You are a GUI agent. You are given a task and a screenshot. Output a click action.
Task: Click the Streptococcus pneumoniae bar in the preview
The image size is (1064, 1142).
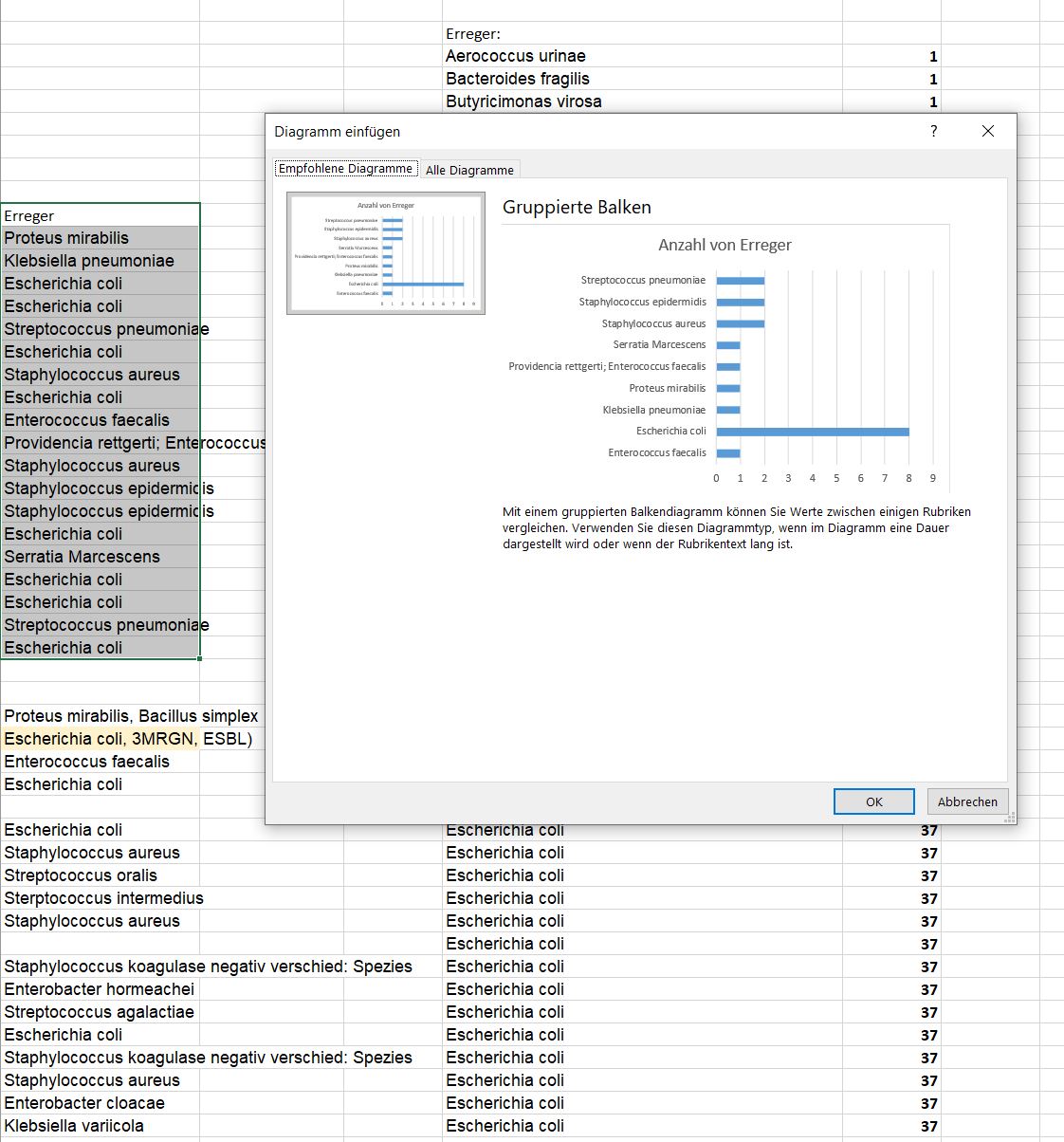741,281
